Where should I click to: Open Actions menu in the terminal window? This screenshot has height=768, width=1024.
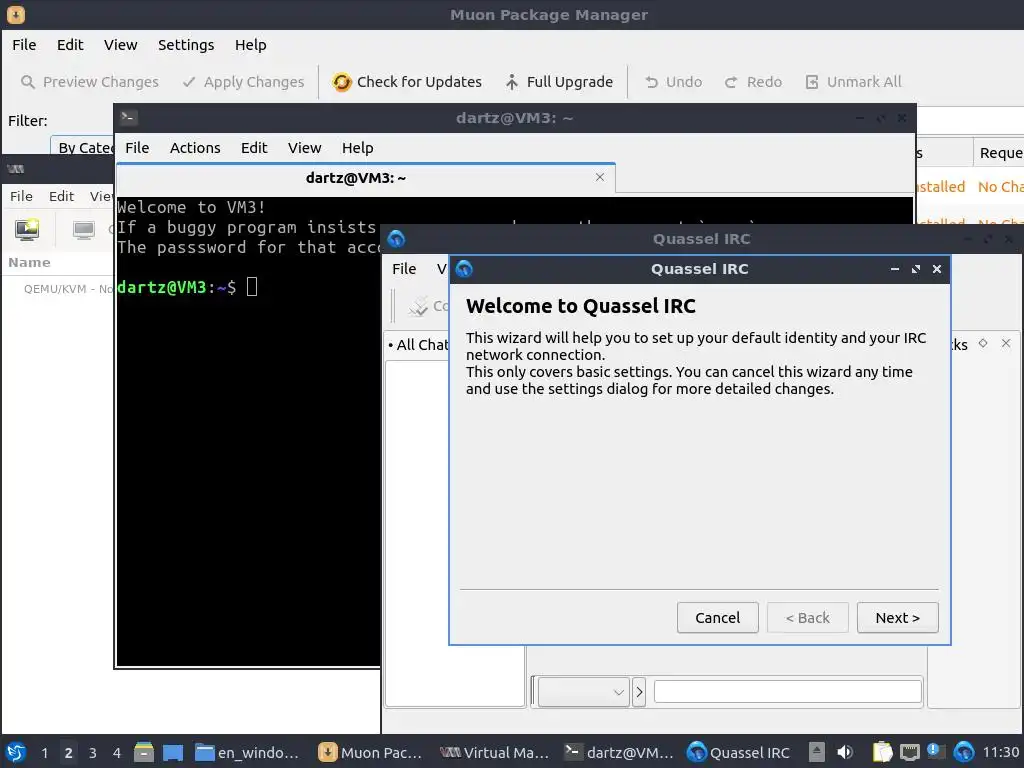coord(195,148)
